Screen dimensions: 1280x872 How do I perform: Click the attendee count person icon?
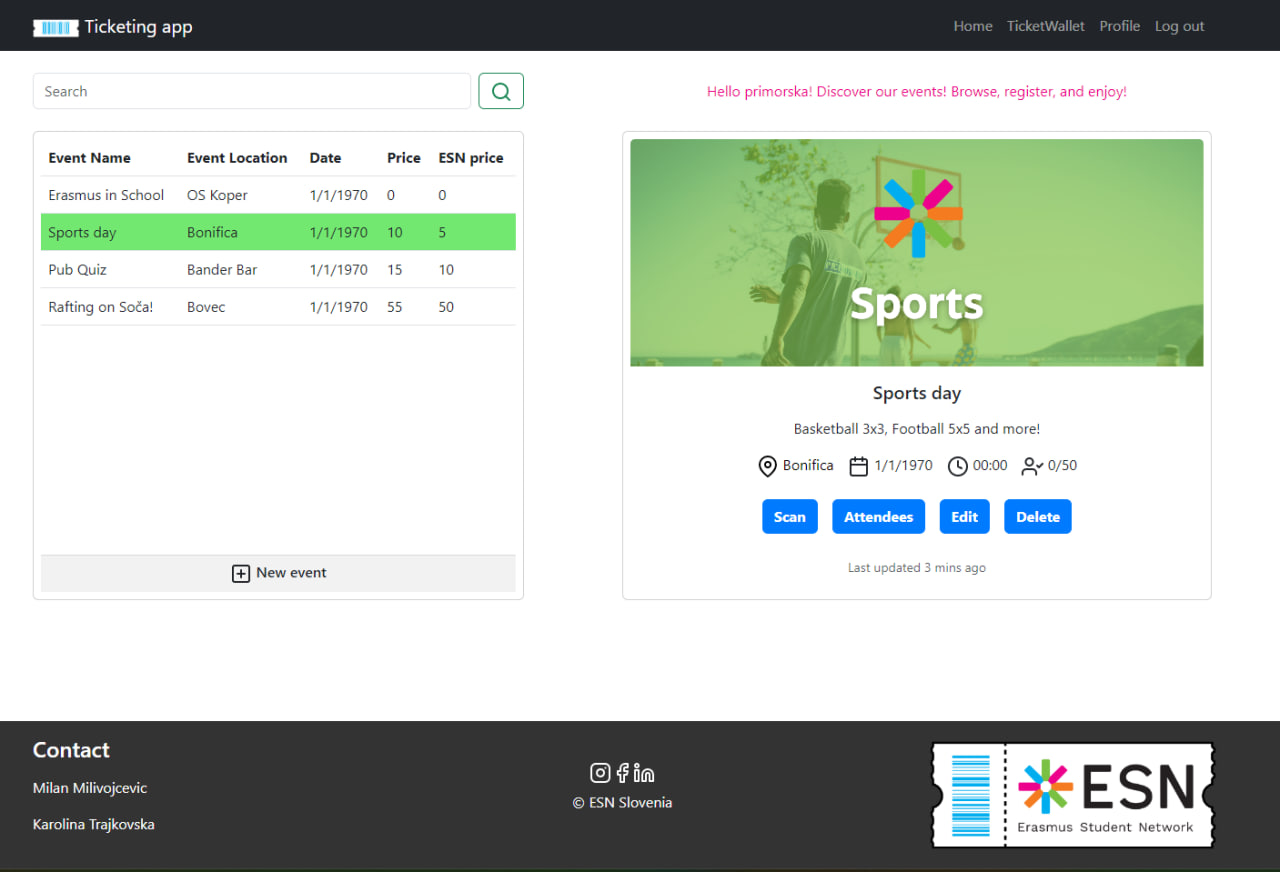(x=1032, y=466)
